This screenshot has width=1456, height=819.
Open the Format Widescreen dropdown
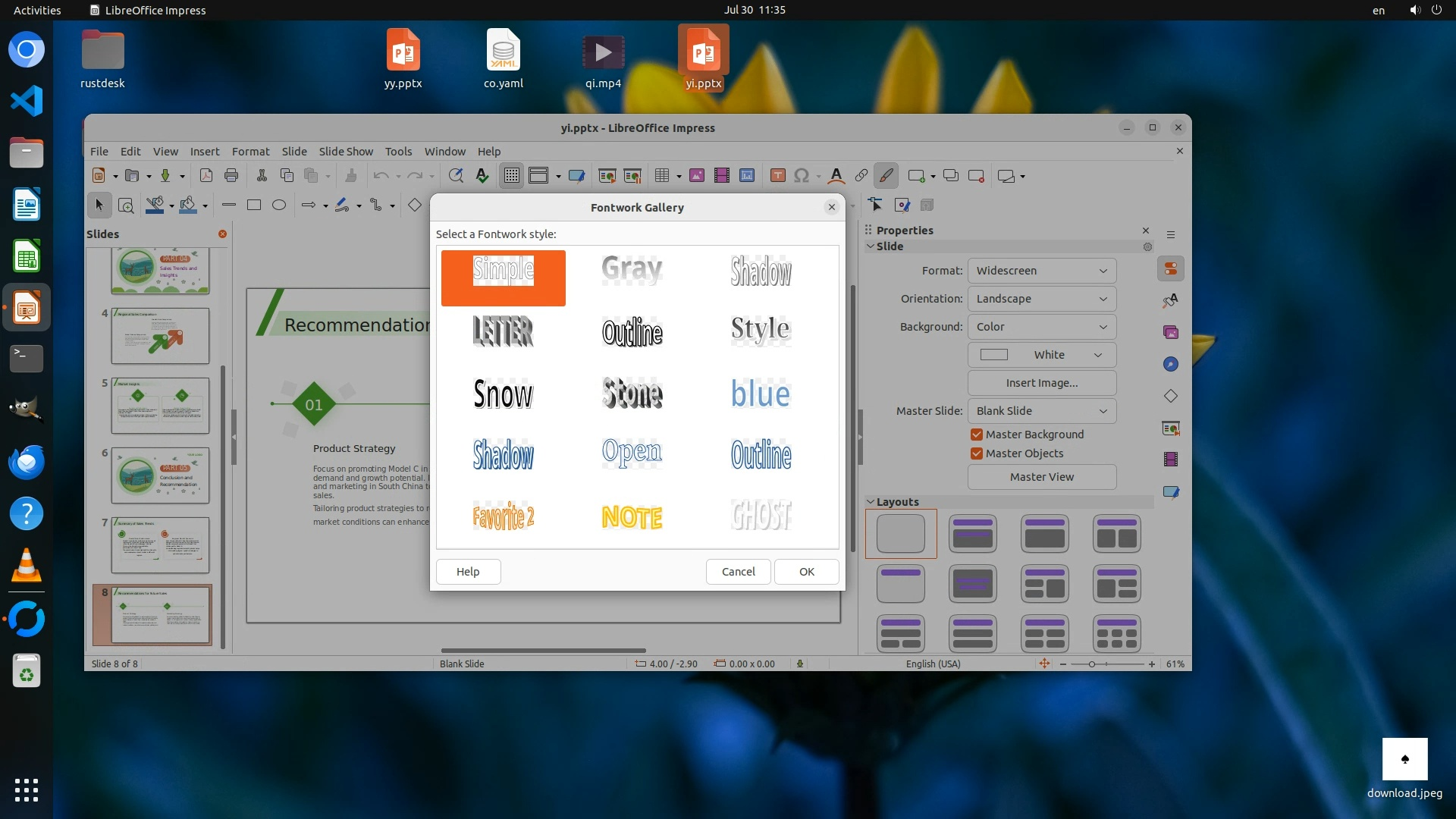coord(1041,271)
